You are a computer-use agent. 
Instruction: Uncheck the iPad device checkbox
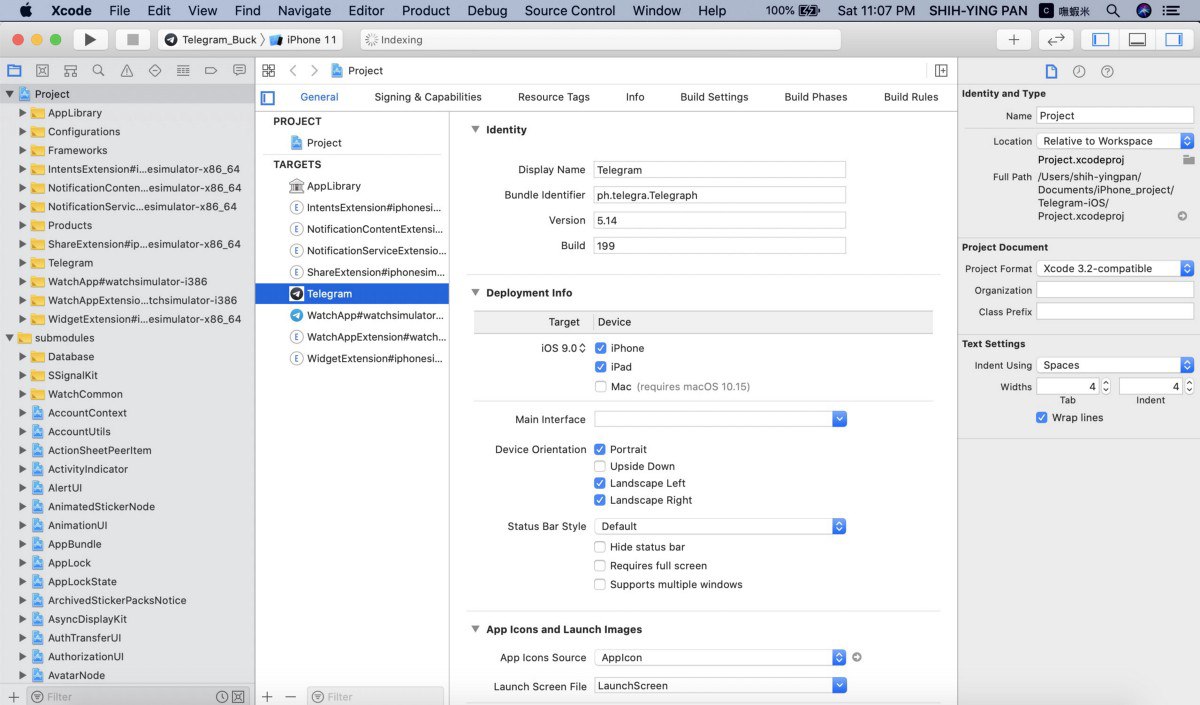click(600, 367)
